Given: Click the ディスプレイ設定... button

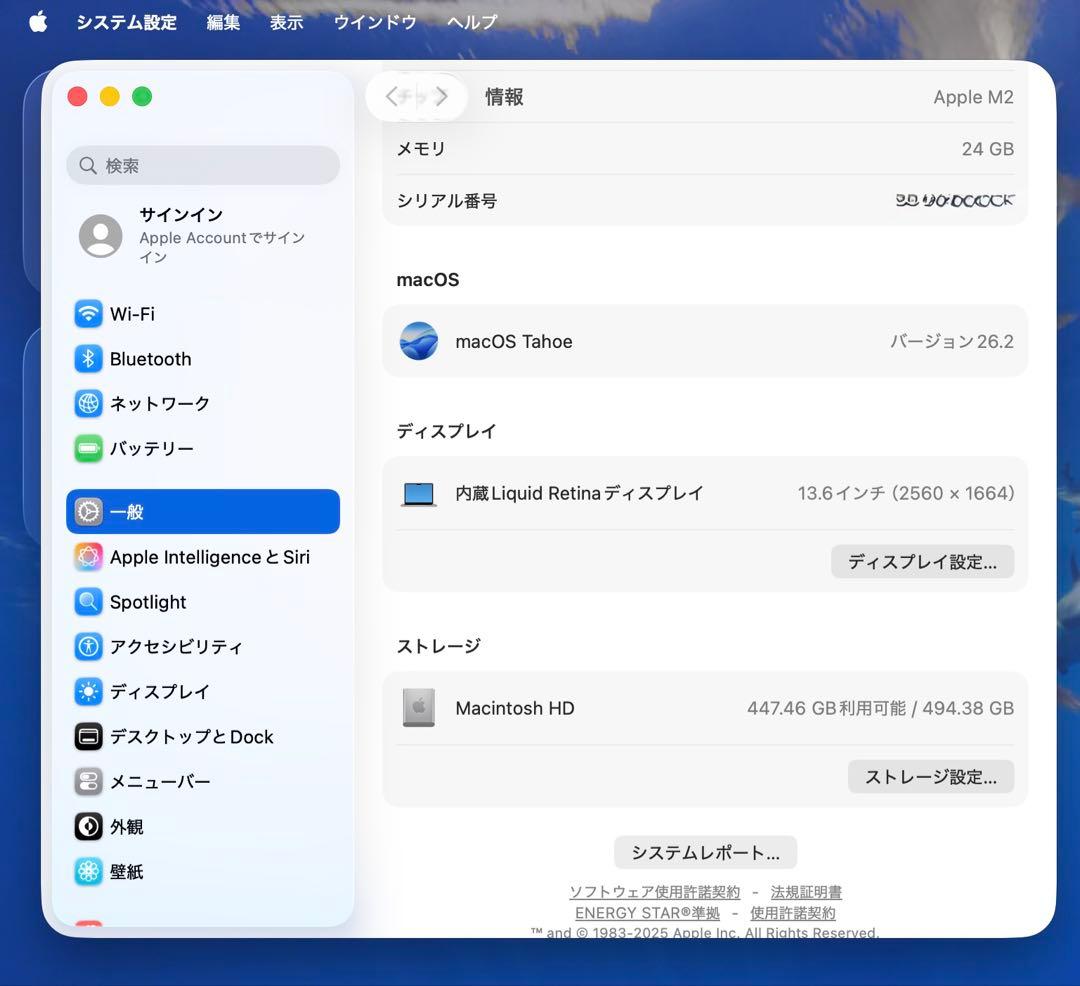Looking at the screenshot, I should coord(922,562).
